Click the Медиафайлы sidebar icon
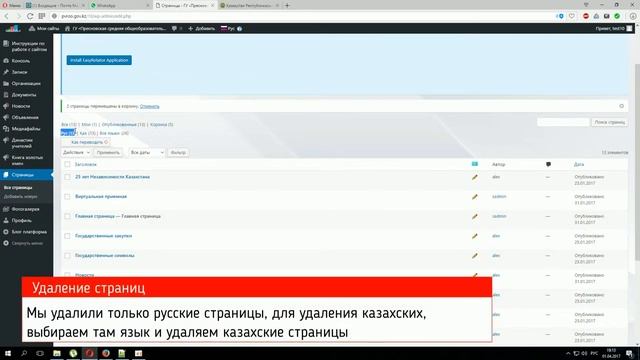 tap(6, 129)
